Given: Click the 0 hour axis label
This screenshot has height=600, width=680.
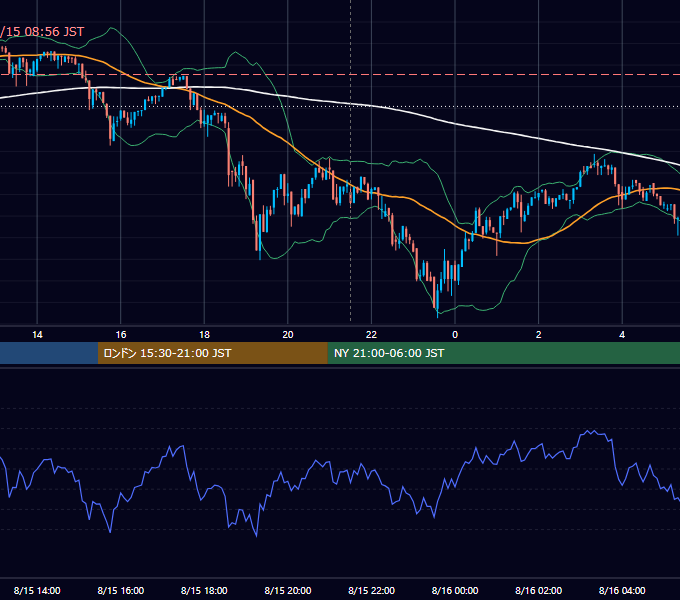Looking at the screenshot, I should coord(455,335).
